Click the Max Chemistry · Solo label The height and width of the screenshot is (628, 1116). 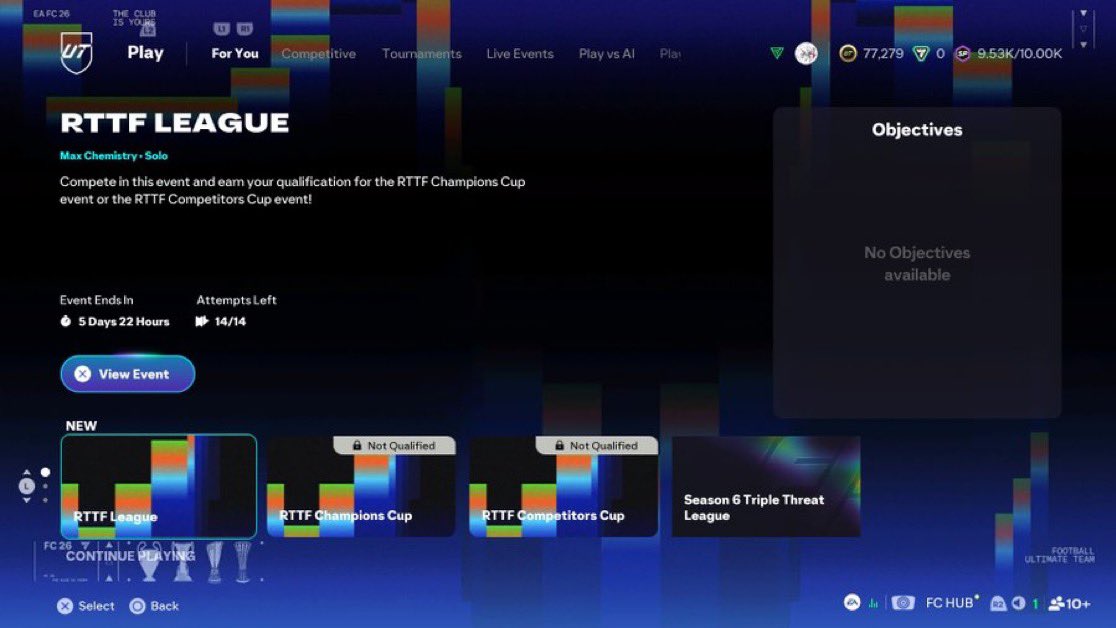(114, 155)
